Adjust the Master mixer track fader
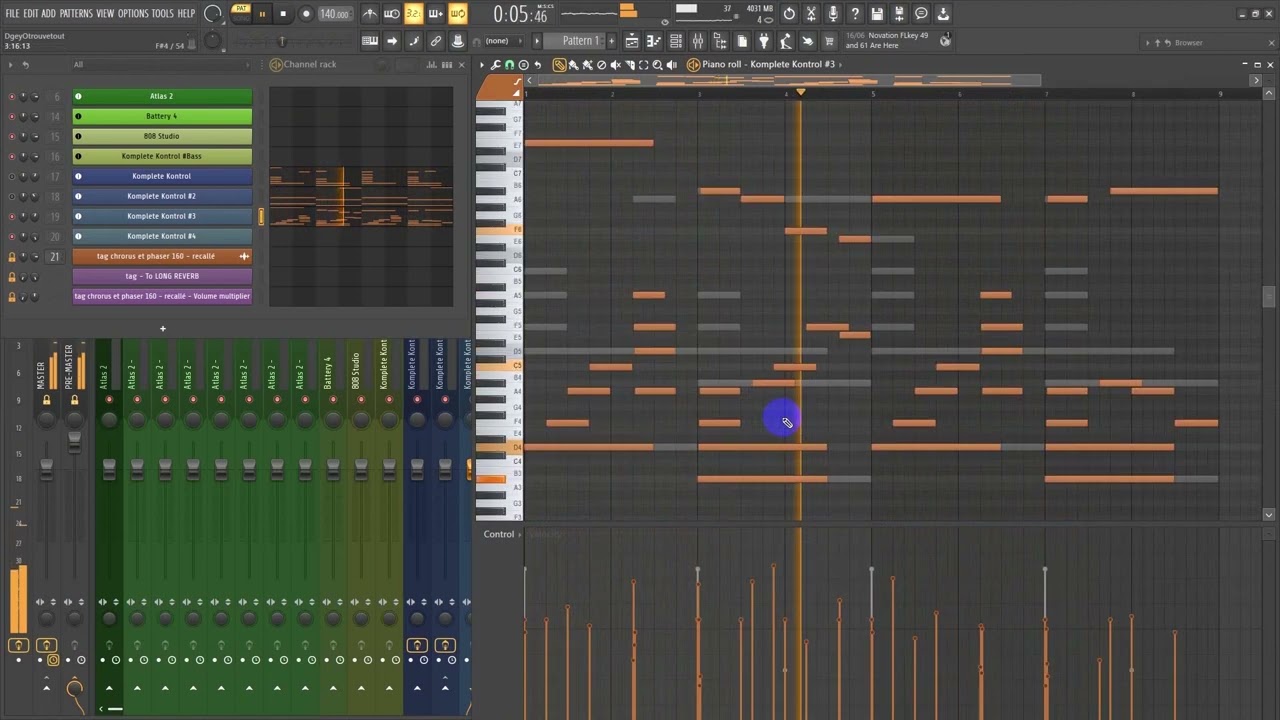 [x=46, y=470]
